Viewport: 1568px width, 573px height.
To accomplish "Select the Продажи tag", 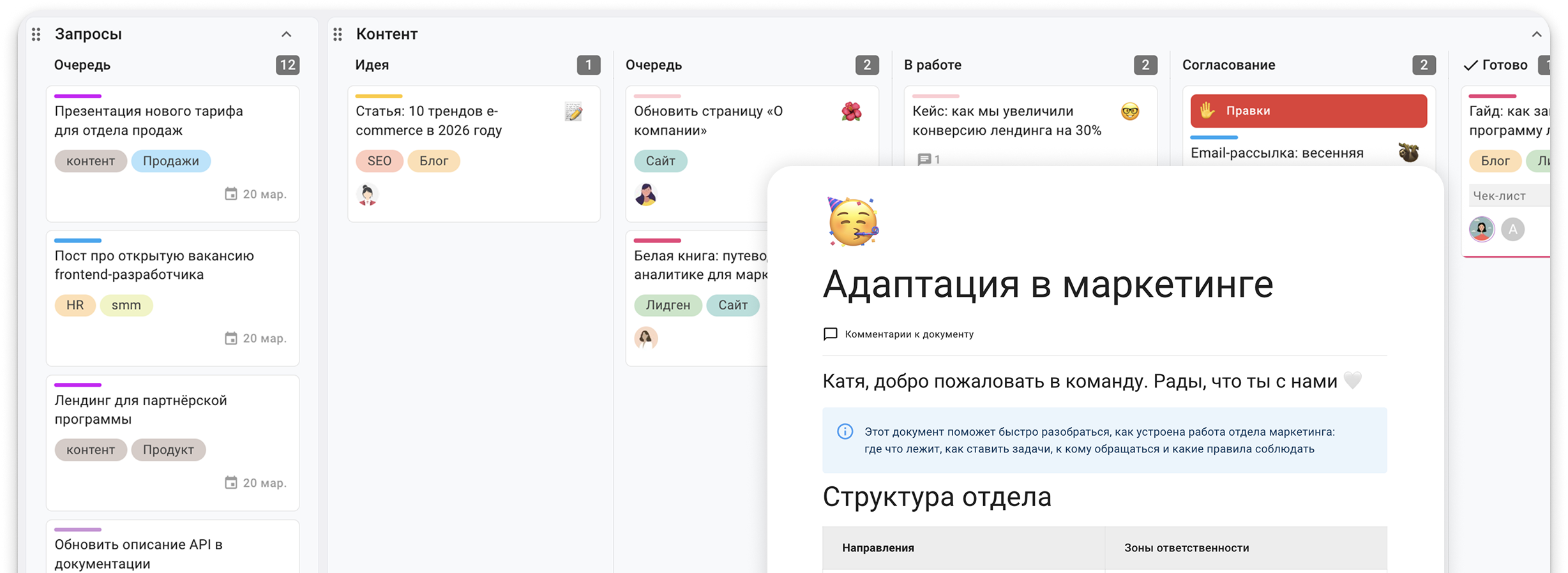I will click(x=170, y=161).
